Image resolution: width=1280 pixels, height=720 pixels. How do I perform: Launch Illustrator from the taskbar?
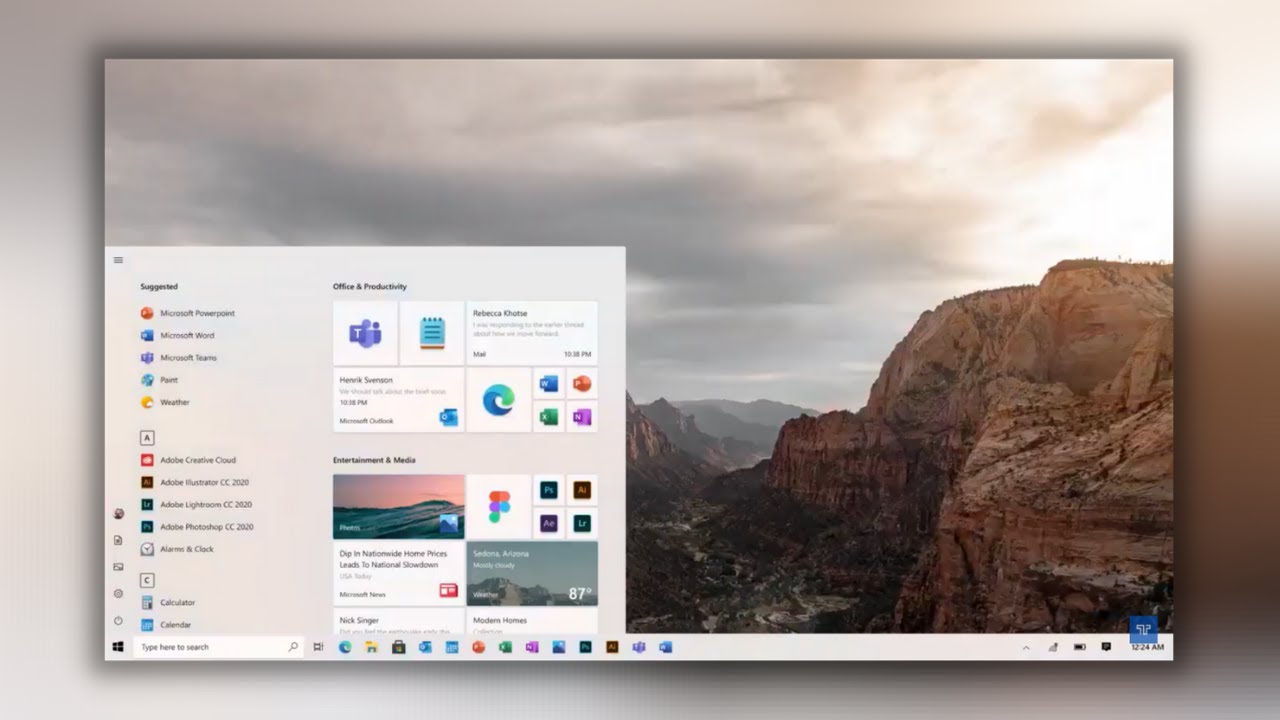click(612, 647)
